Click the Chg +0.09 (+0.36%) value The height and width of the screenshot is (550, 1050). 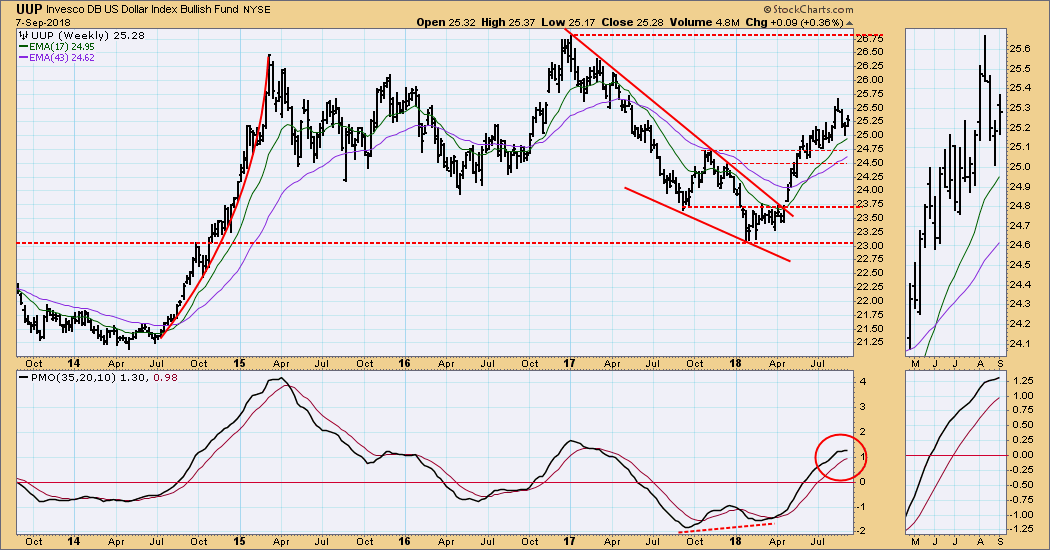810,22
